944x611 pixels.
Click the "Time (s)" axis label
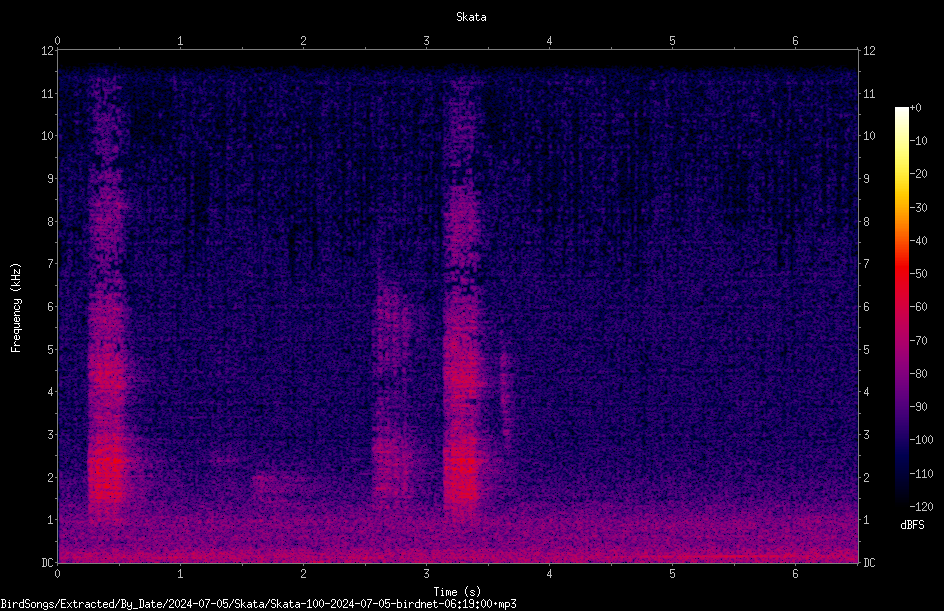(x=457, y=592)
